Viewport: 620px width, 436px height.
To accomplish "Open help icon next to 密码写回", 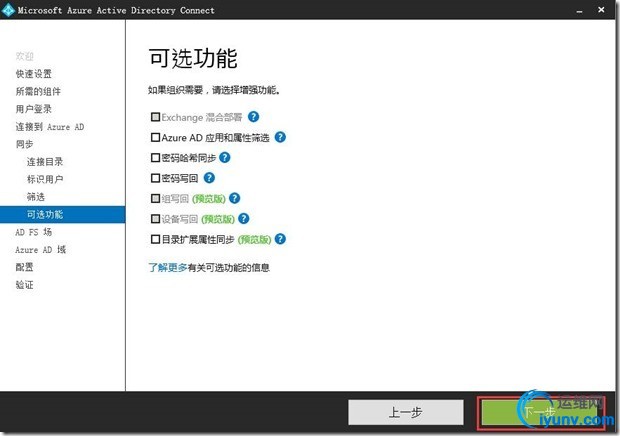I will tap(209, 178).
